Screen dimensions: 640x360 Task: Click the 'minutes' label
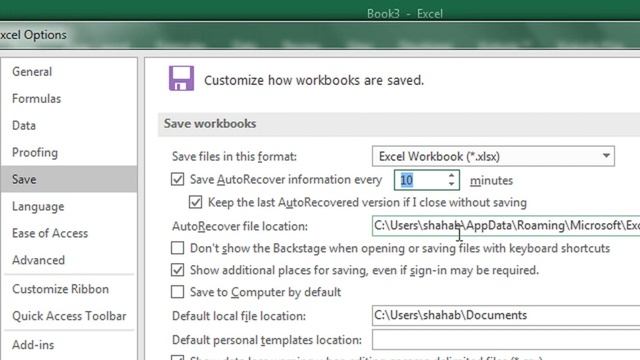(x=491, y=180)
